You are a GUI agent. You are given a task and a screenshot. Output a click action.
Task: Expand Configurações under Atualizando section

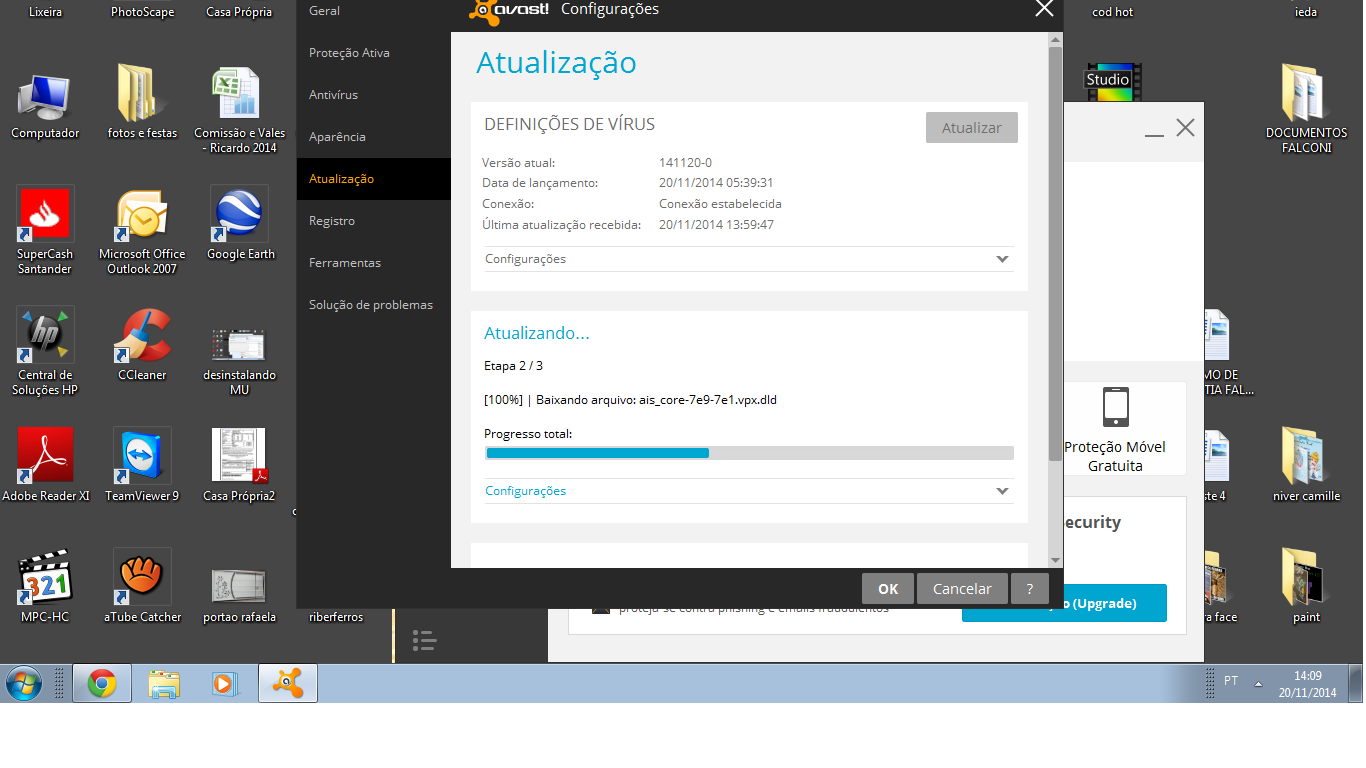point(1002,491)
